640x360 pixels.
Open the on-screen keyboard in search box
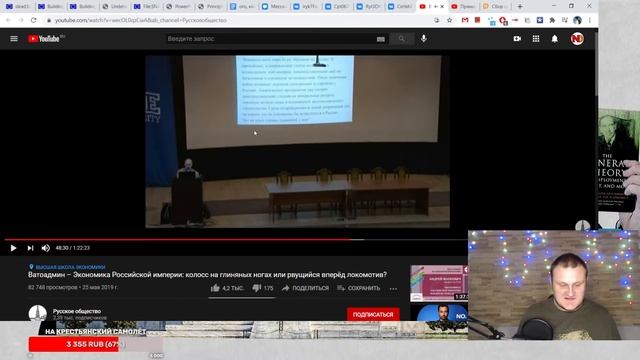380,39
